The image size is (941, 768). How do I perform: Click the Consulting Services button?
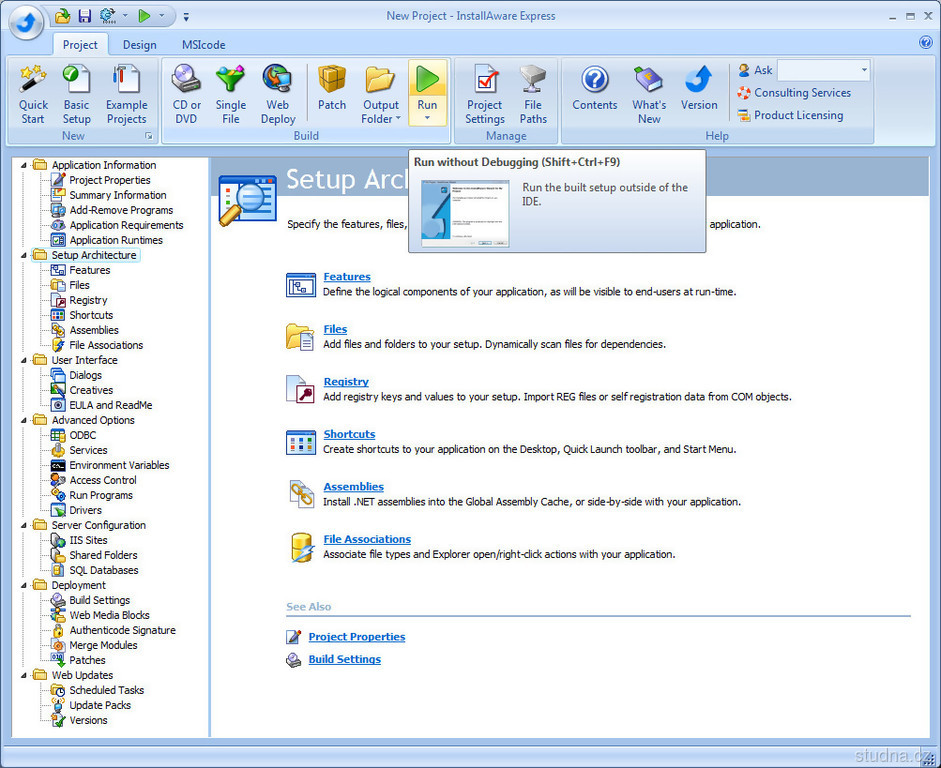(x=802, y=93)
